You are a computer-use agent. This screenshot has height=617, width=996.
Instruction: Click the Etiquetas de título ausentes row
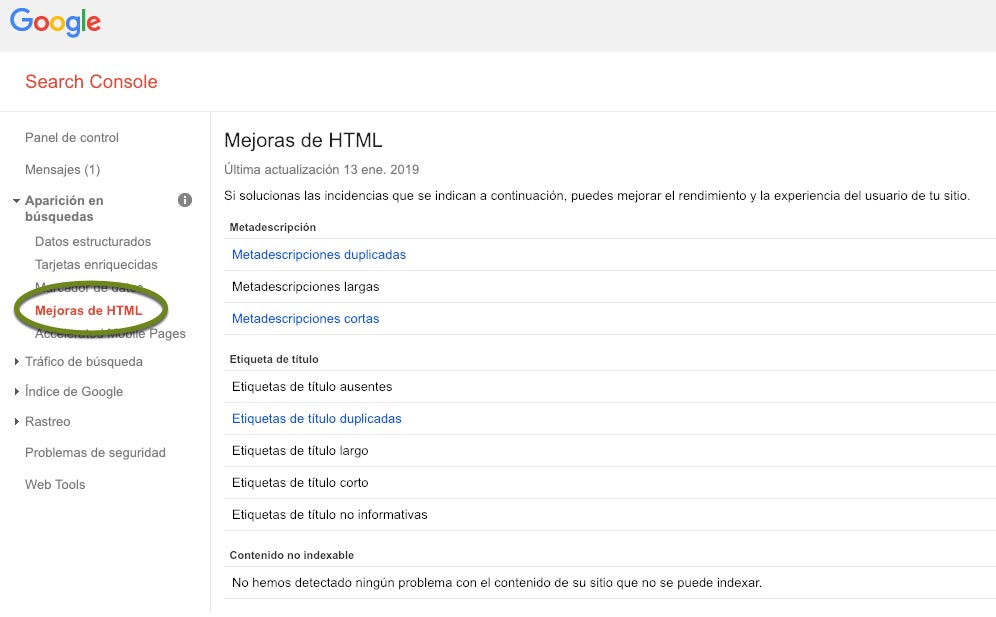coord(312,386)
